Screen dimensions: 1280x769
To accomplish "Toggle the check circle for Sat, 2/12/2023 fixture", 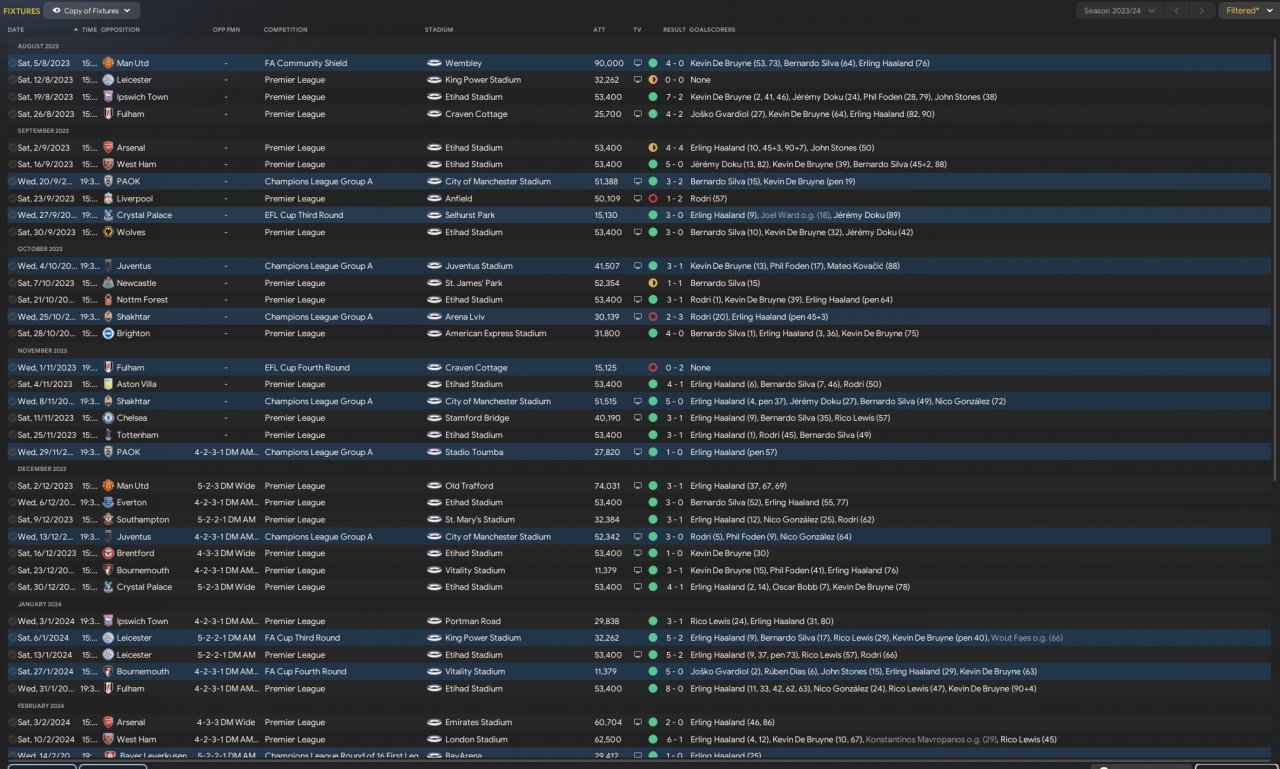I will click(x=12, y=486).
